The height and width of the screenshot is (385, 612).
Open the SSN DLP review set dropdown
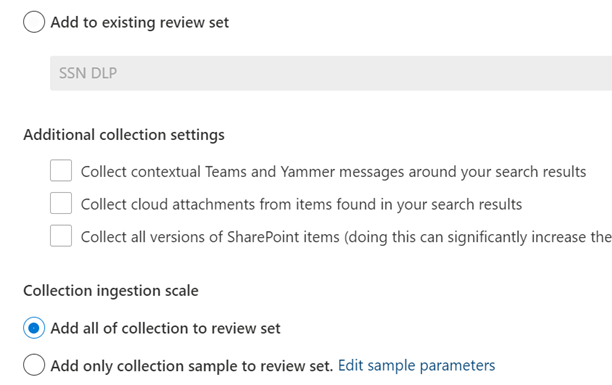coord(331,73)
